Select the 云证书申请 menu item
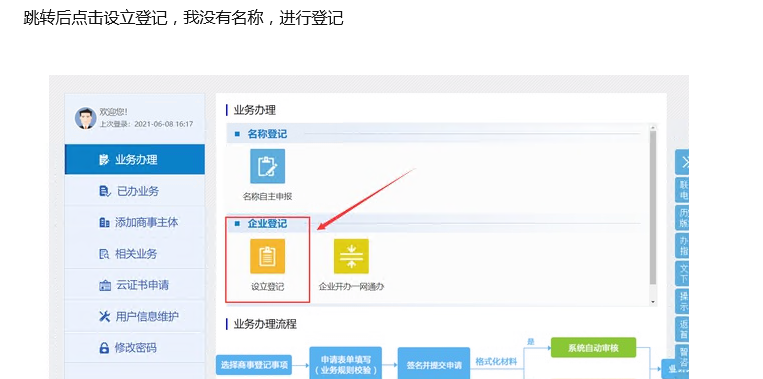The height and width of the screenshot is (379, 763). (135, 285)
